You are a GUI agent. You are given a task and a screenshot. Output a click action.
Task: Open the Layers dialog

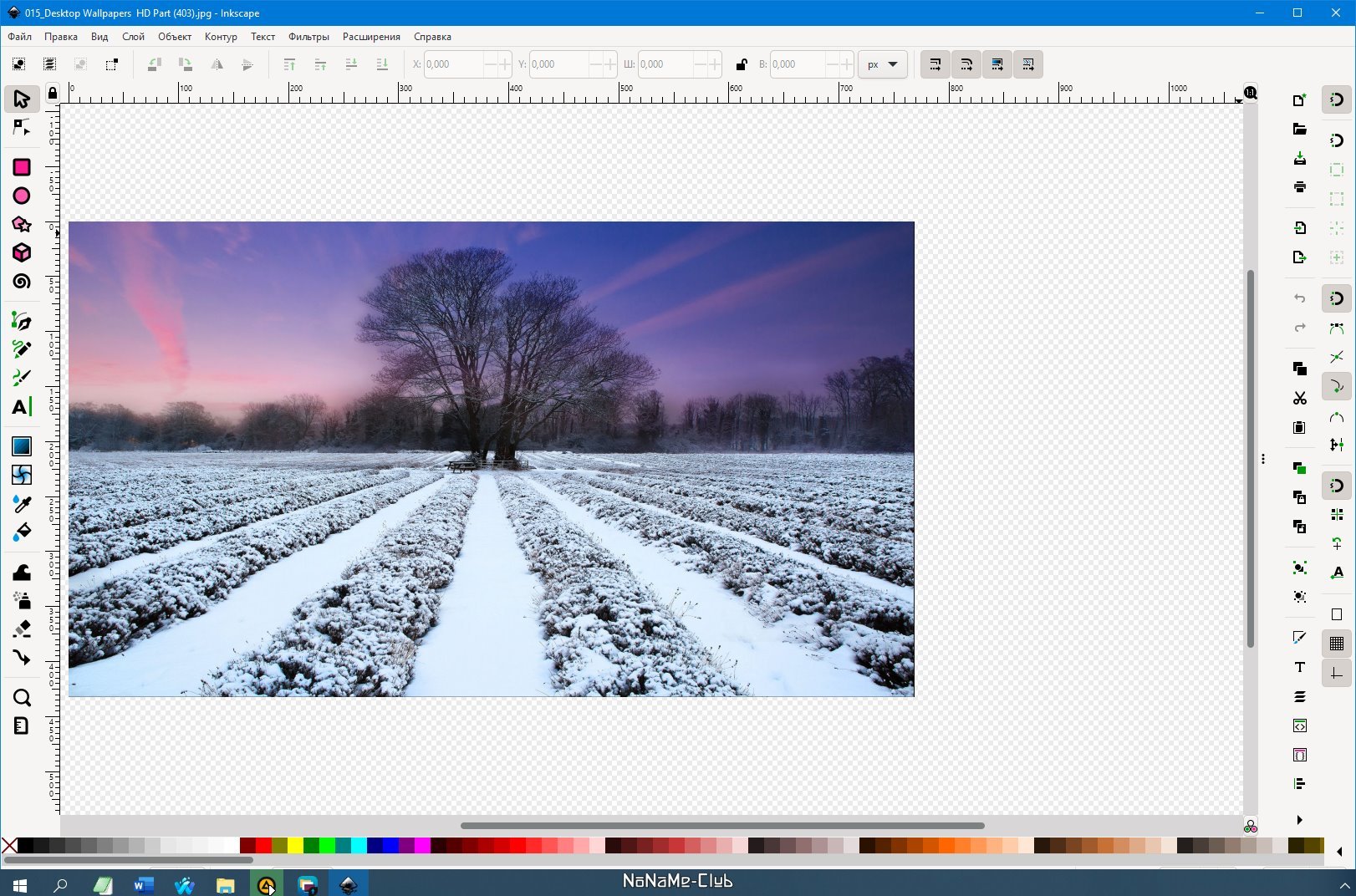[x=1299, y=696]
